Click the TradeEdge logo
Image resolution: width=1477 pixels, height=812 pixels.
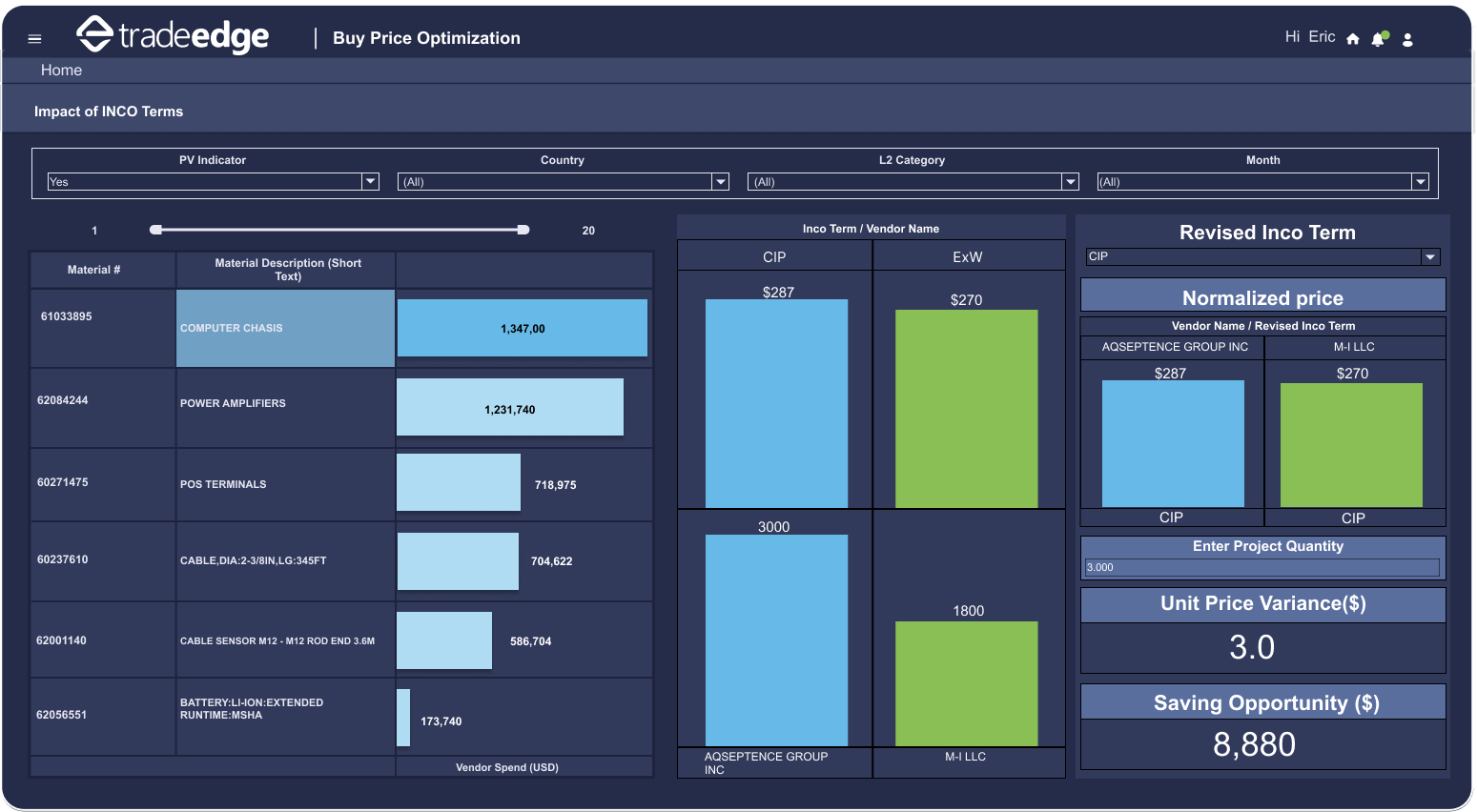(173, 36)
